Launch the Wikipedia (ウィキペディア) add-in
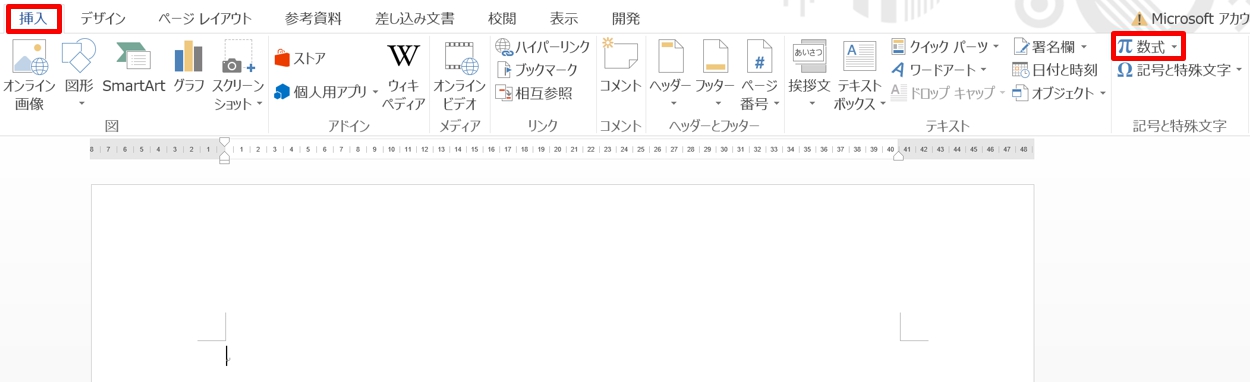The width and height of the screenshot is (1250, 382). [x=404, y=75]
